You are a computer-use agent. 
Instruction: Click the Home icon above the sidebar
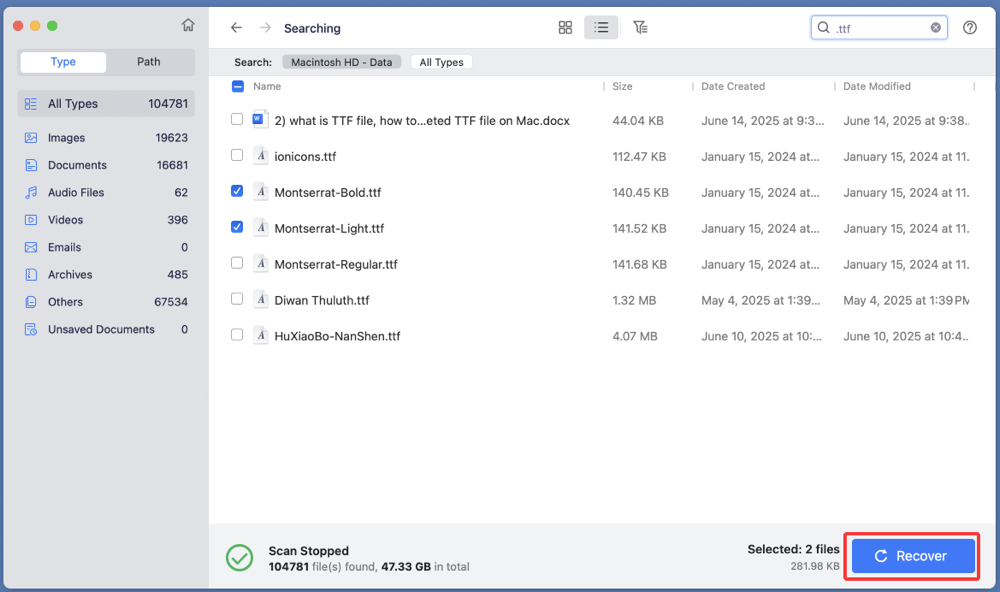[x=188, y=25]
